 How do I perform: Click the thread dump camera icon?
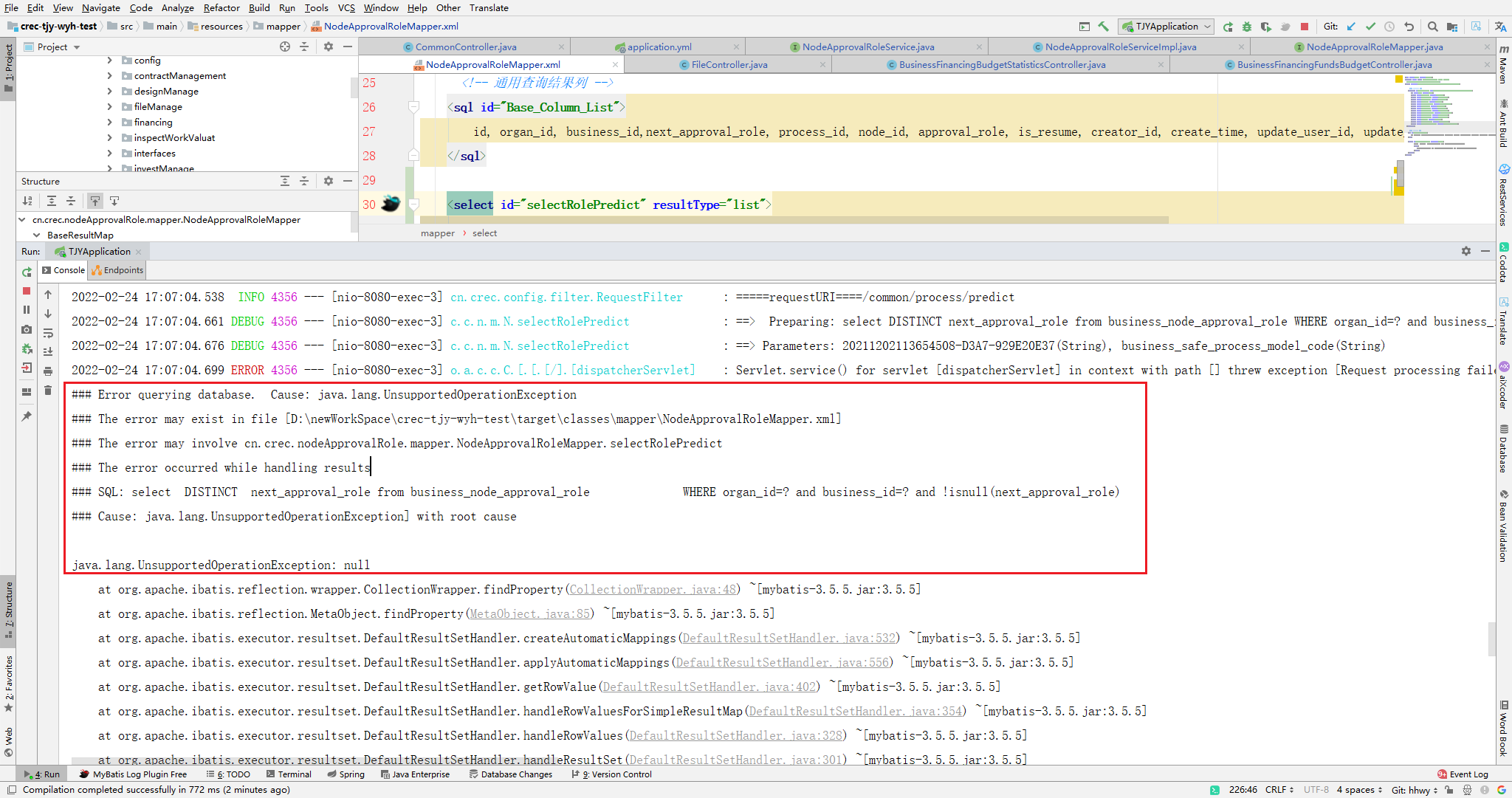pyautogui.click(x=27, y=329)
